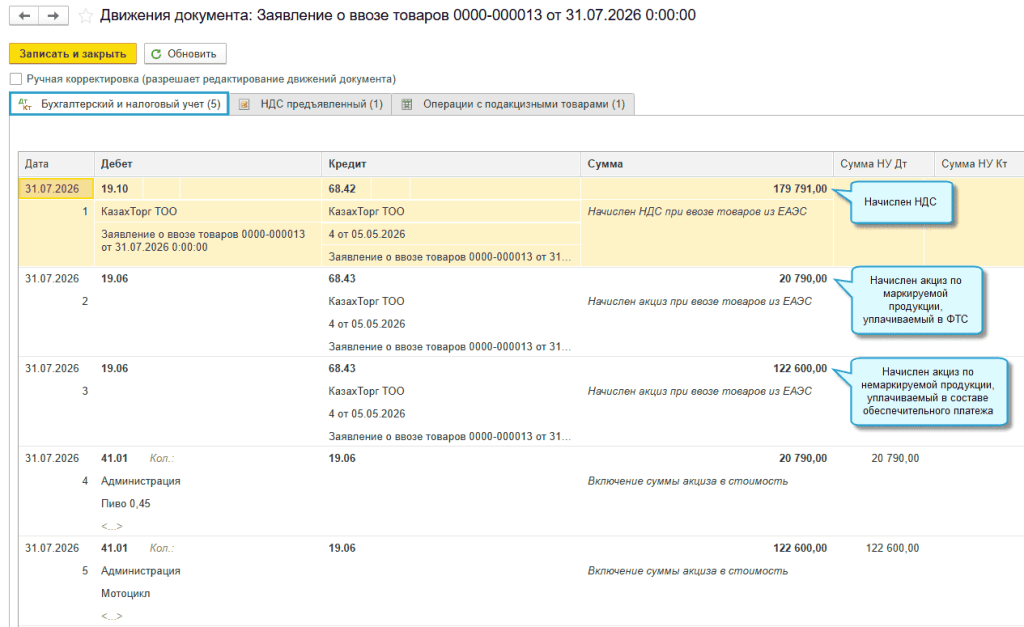Image resolution: width=1024 pixels, height=627 pixels.
Task: Enable the Ручная корректировка checkbox
Action: [16, 79]
